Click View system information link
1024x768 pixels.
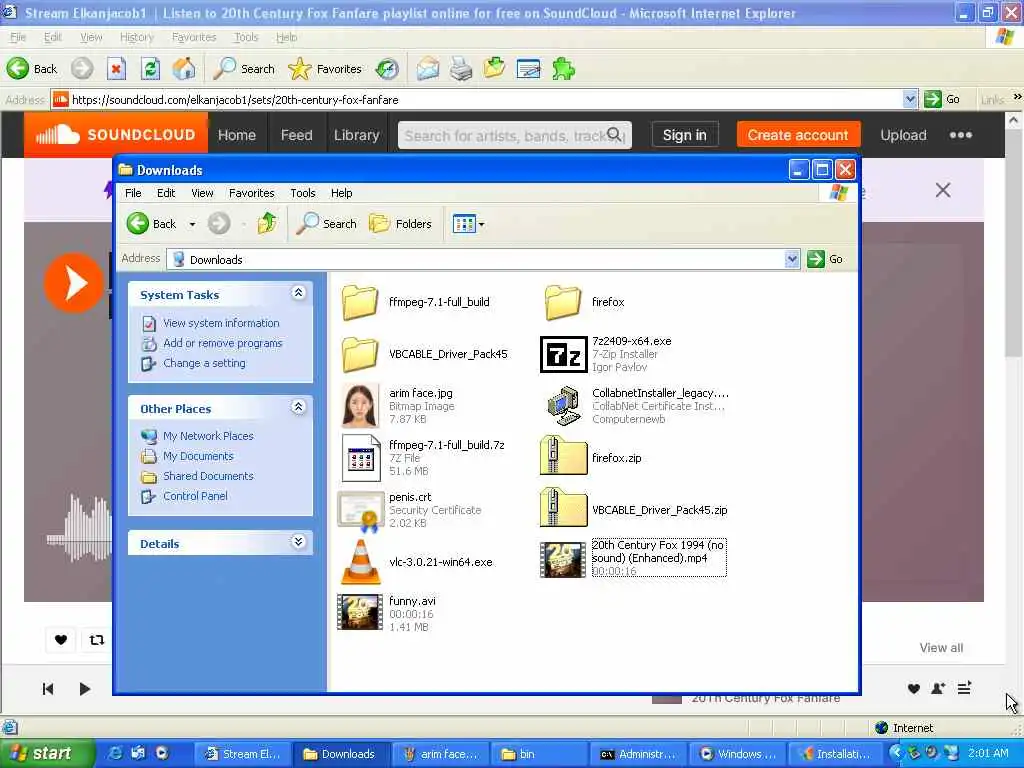point(221,323)
